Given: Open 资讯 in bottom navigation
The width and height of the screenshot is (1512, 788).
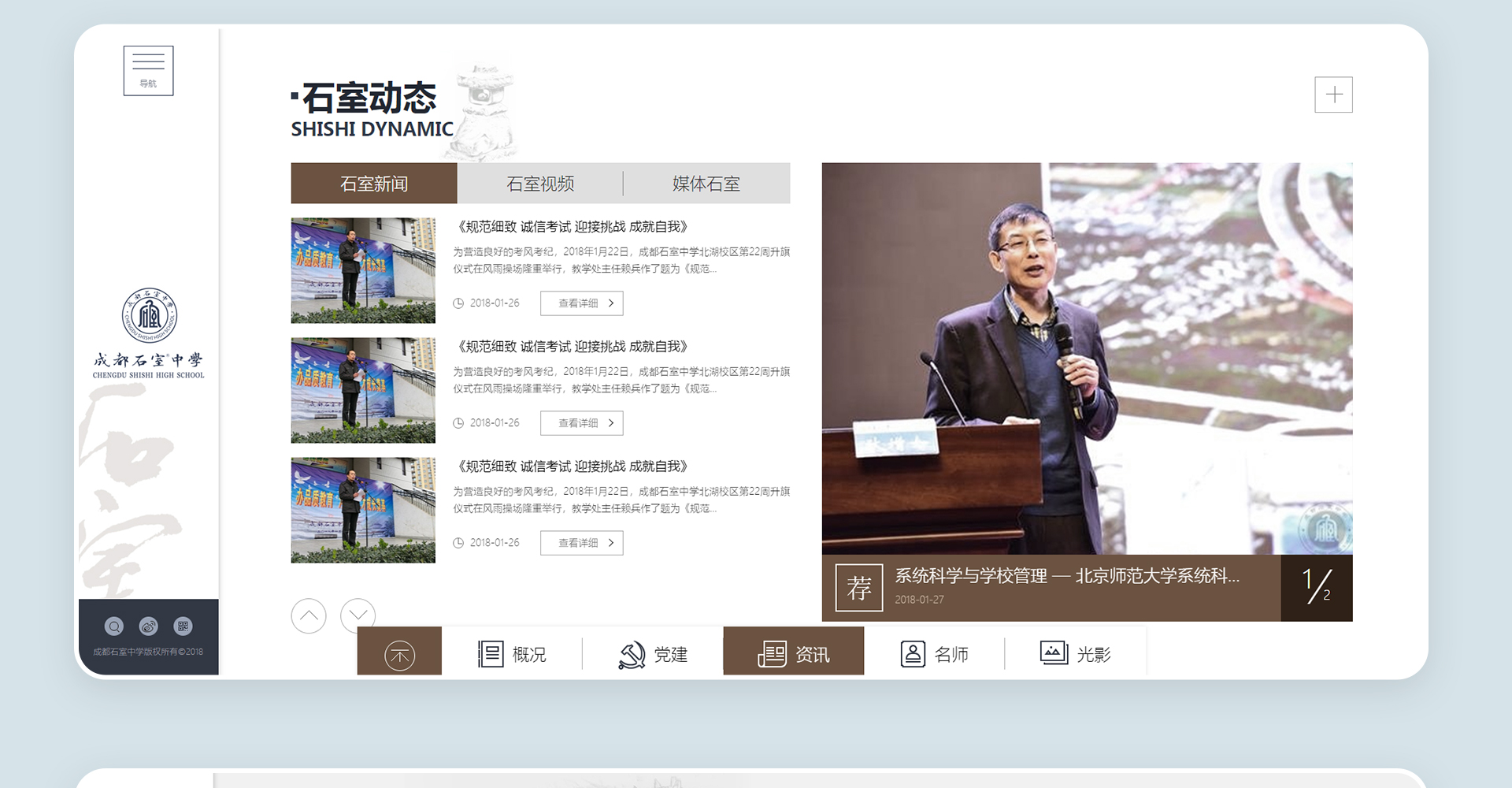Looking at the screenshot, I should coord(794,651).
